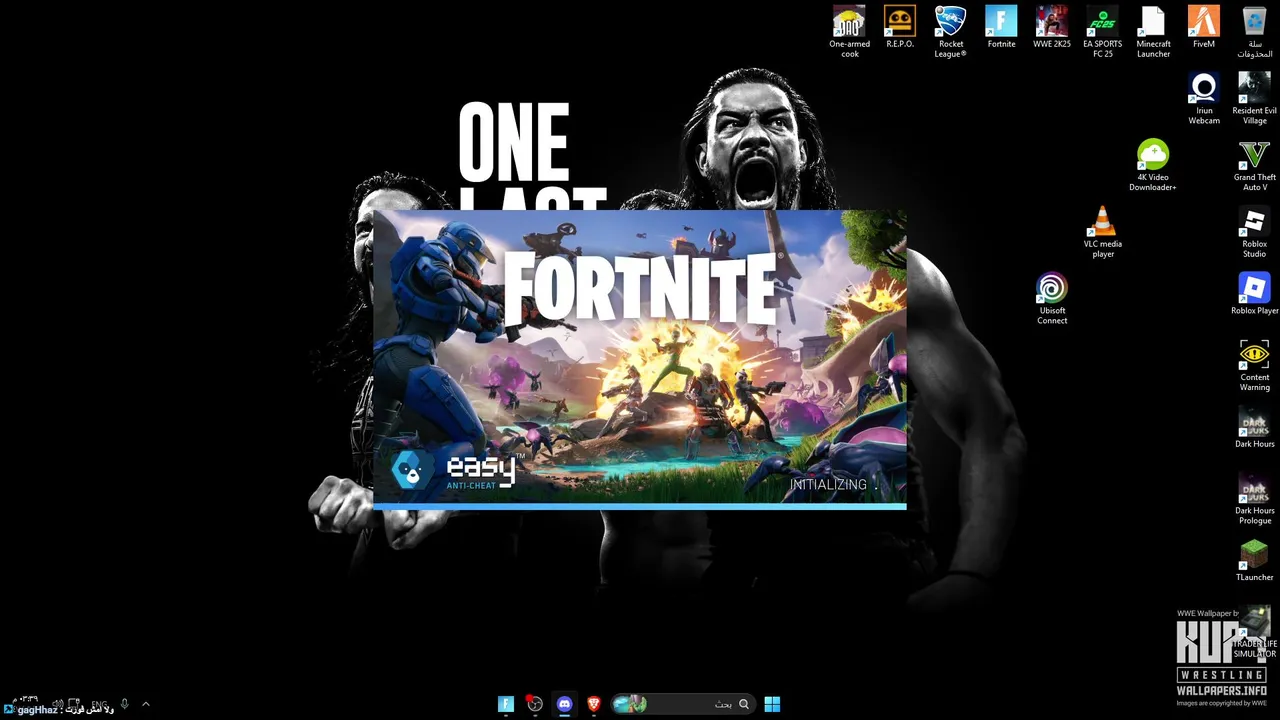Open the Resident Evil Village shortcut

click(x=1254, y=99)
